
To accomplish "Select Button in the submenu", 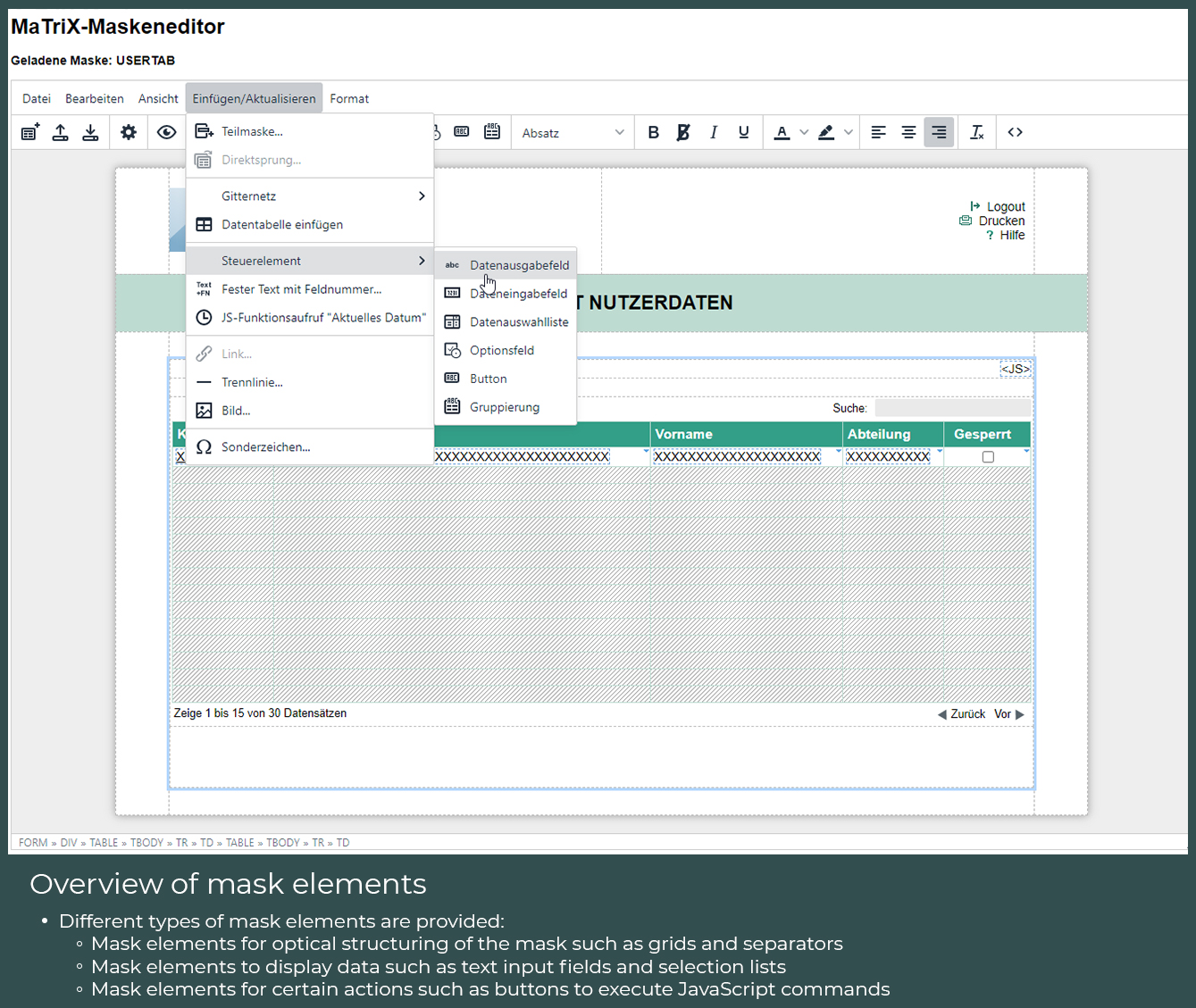I will pyautogui.click(x=506, y=379).
